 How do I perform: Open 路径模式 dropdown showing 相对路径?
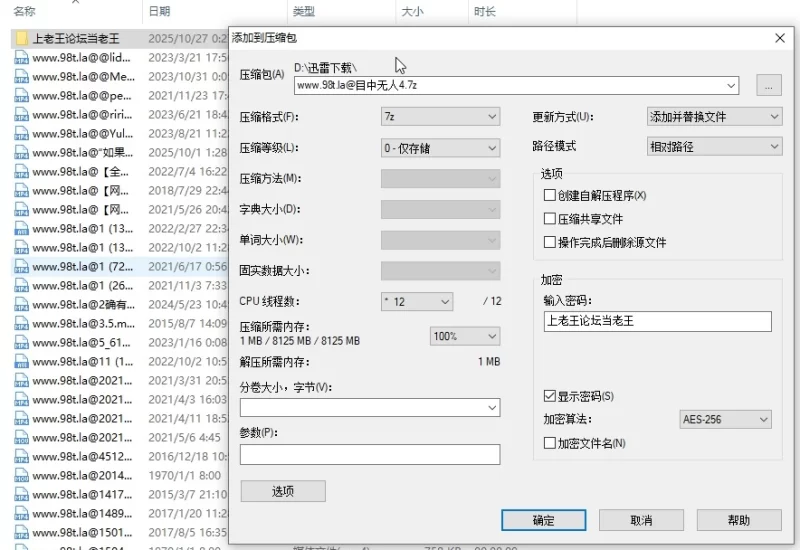click(x=714, y=147)
